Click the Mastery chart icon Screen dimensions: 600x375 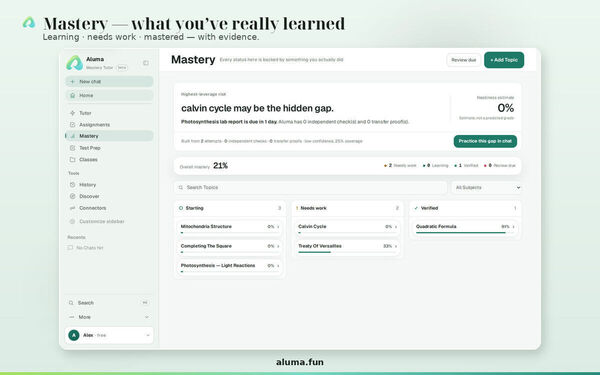coord(72,136)
